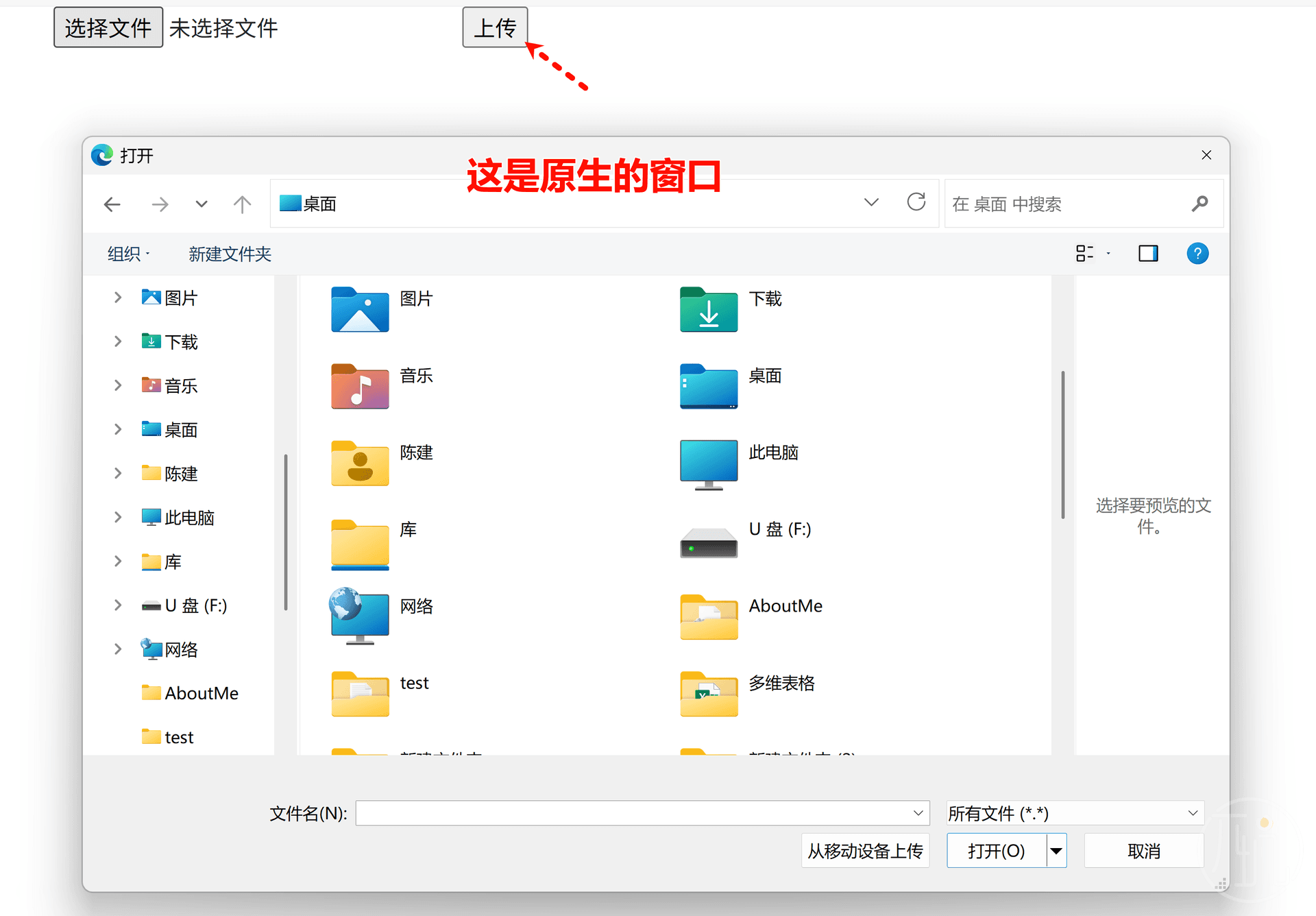Select the 音乐 music folder icon
Screen dimensions: 1316x916
(x=360, y=387)
